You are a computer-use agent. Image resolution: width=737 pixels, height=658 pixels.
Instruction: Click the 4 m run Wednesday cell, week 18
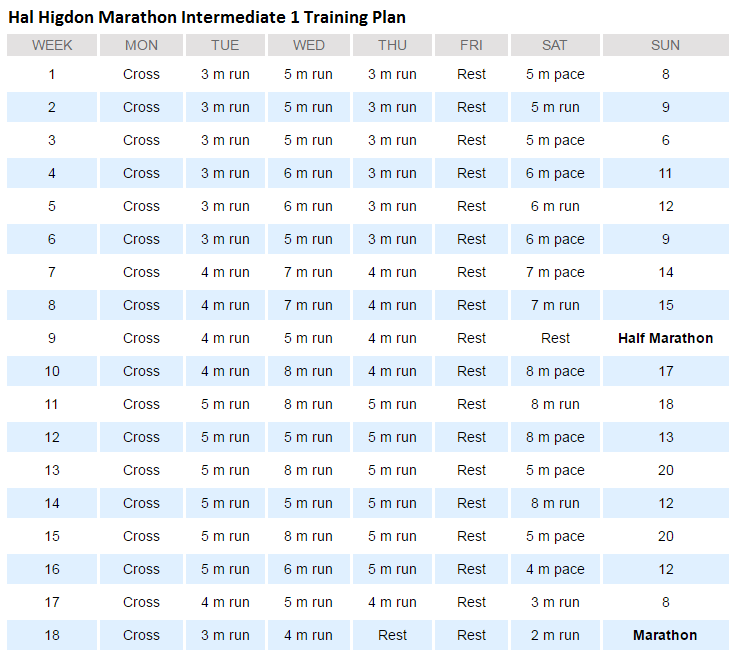[x=308, y=635]
